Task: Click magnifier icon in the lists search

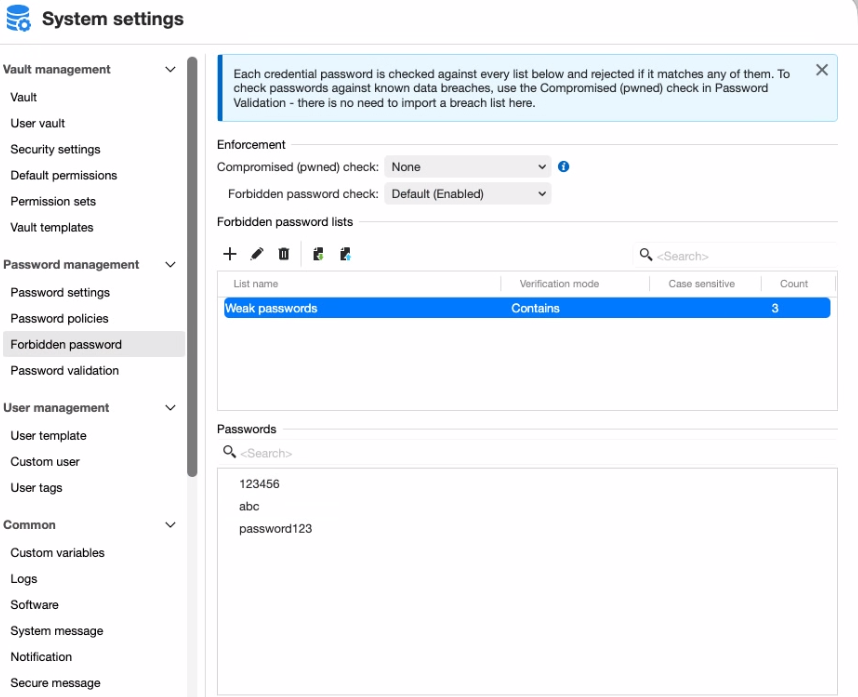Action: click(646, 254)
